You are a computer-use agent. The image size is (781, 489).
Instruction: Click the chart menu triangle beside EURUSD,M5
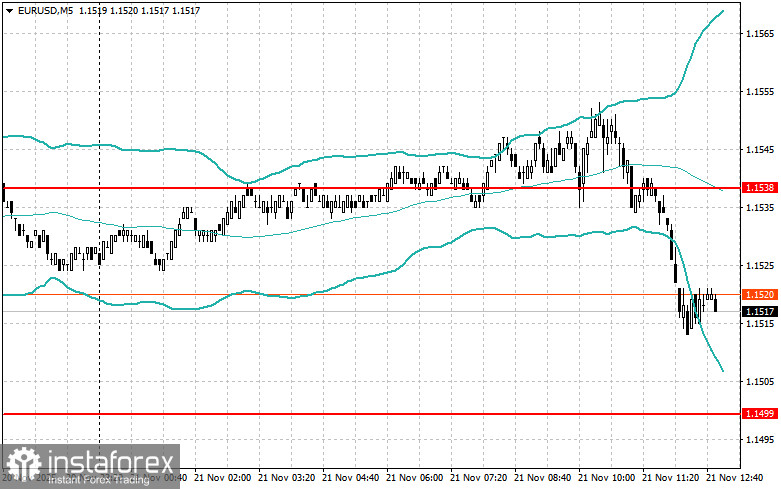pyautogui.click(x=9, y=10)
